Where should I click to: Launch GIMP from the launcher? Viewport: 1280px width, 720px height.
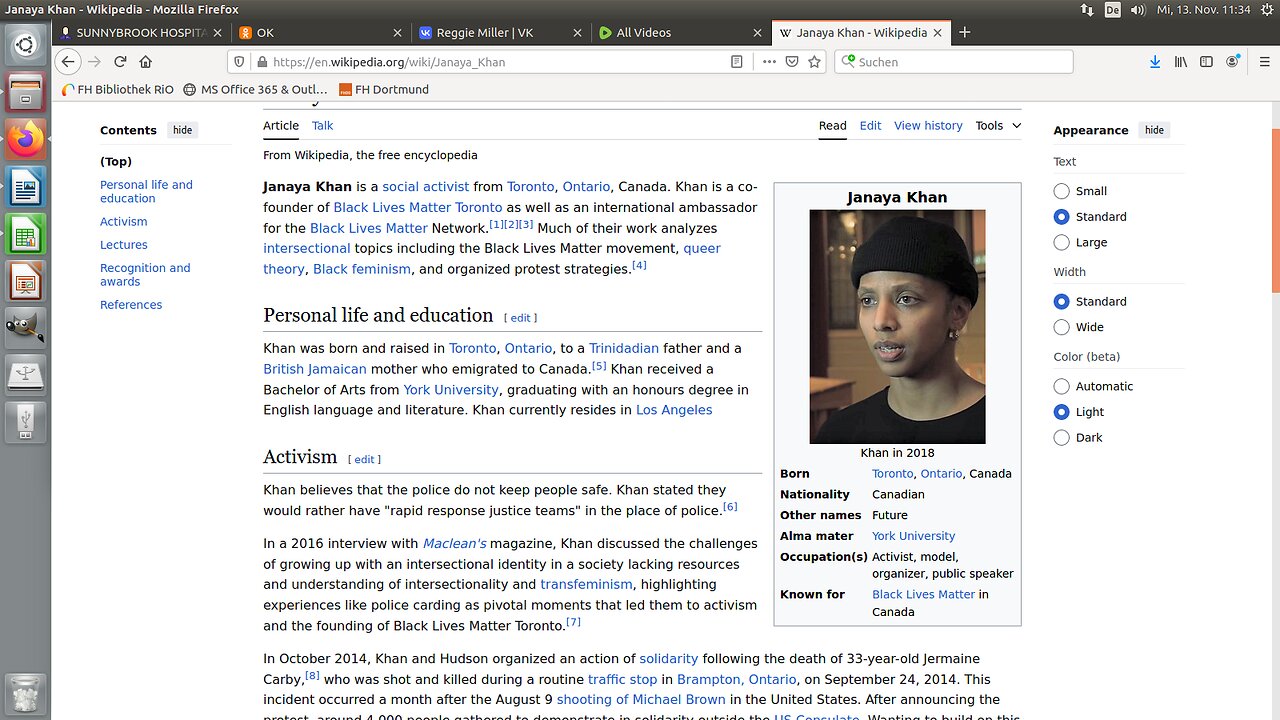point(25,329)
